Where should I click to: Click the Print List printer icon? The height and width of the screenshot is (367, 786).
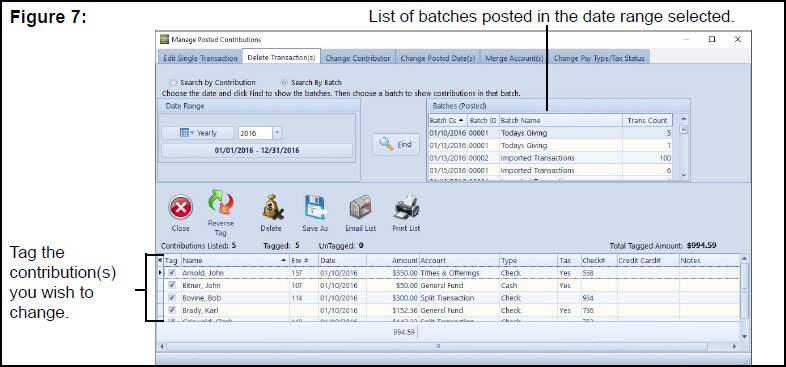[x=406, y=207]
